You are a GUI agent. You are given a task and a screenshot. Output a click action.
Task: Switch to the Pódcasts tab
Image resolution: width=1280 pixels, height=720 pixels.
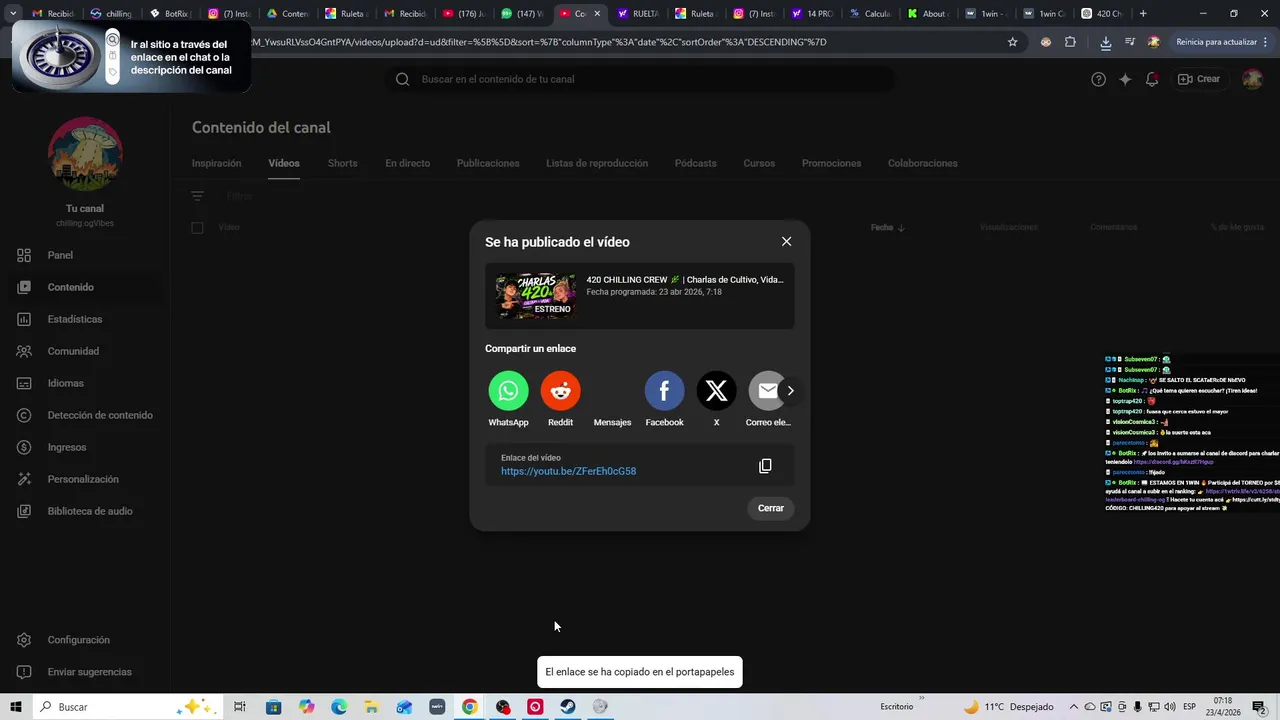[695, 163]
